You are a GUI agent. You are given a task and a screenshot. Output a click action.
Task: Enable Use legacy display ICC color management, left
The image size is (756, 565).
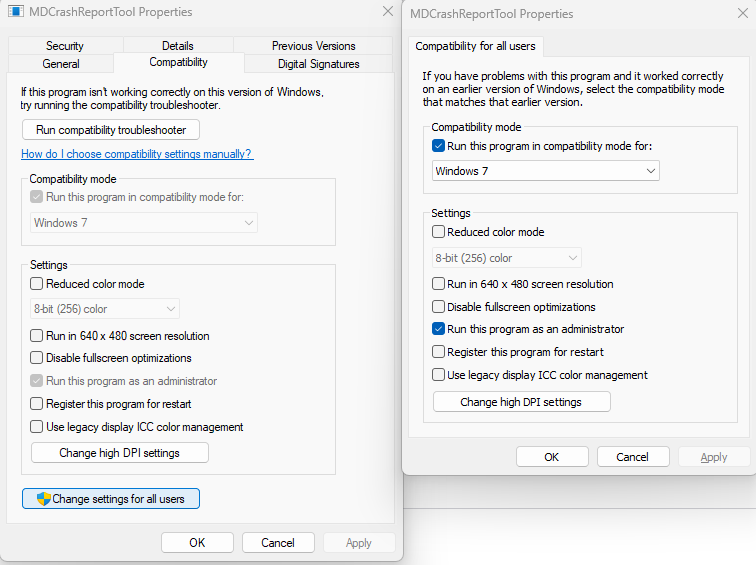(38, 427)
